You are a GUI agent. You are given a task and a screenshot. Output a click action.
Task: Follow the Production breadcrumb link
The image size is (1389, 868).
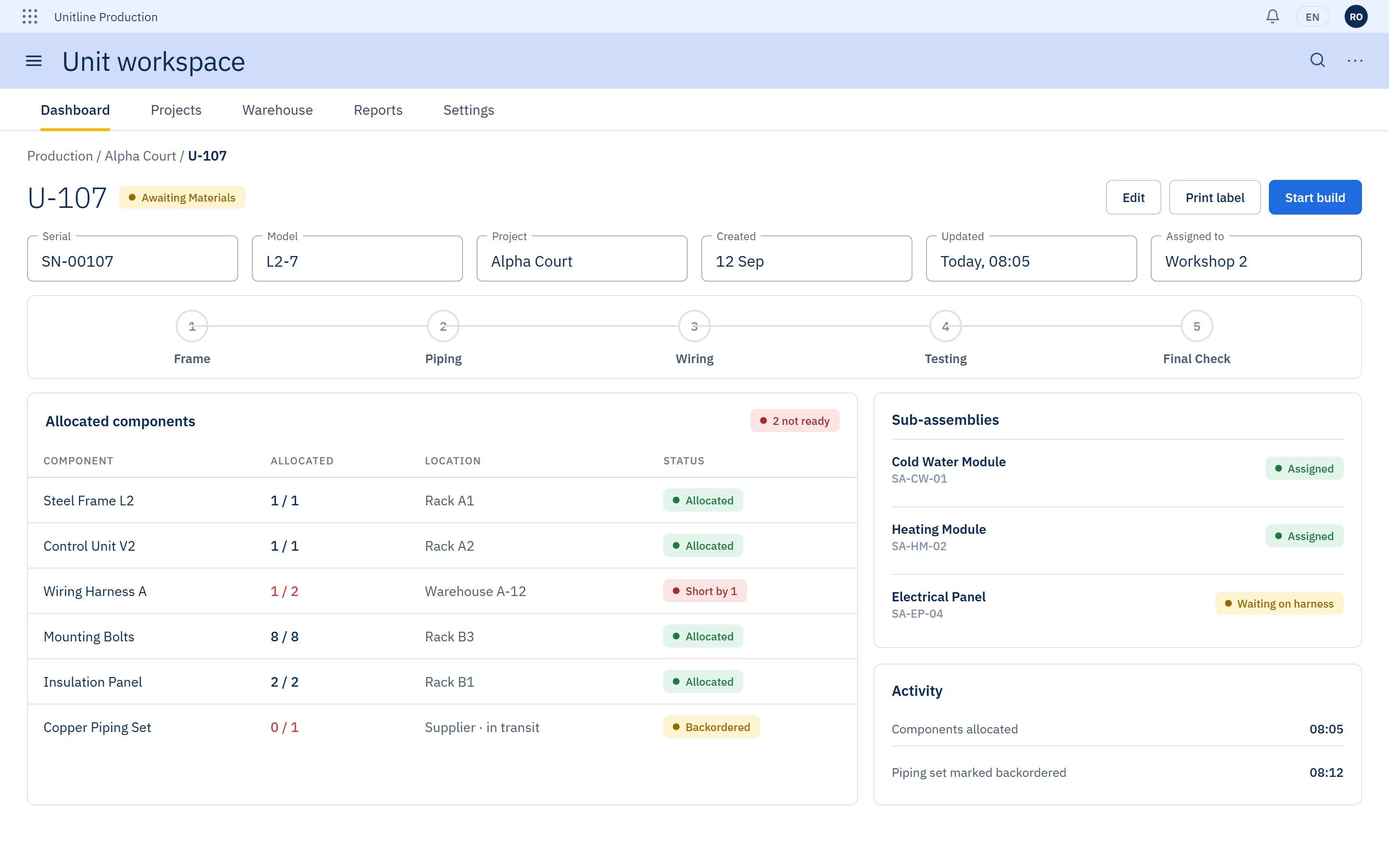(60, 156)
